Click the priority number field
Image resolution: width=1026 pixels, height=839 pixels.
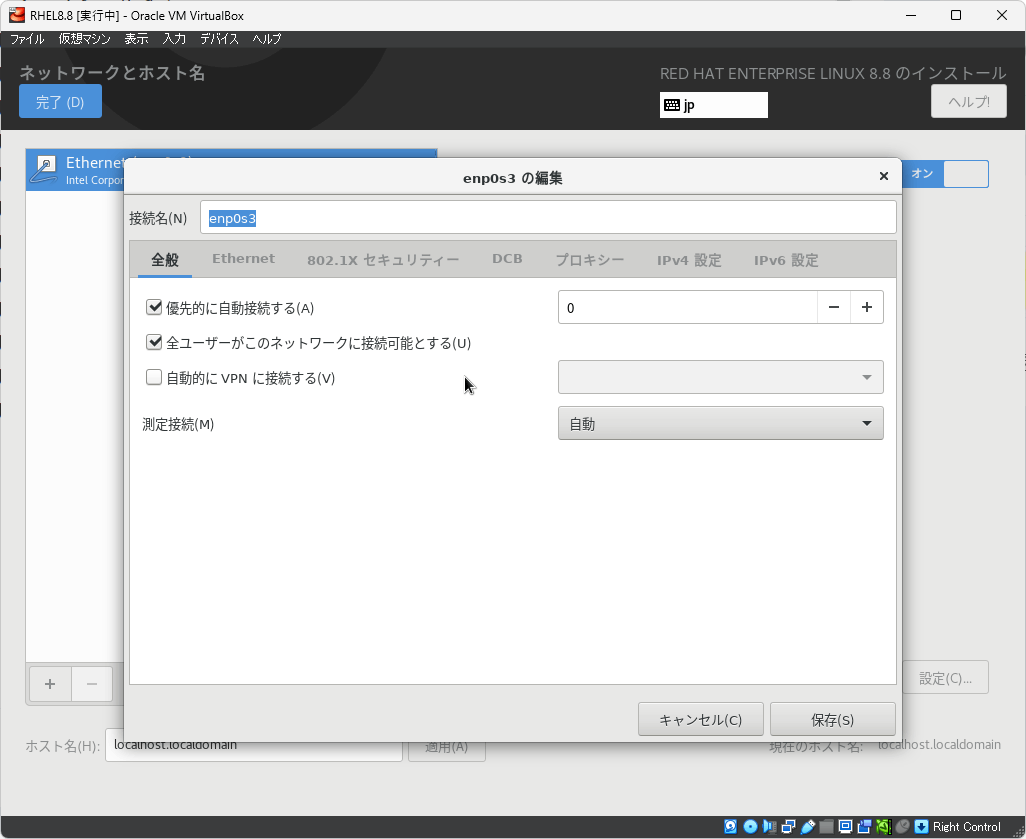point(688,307)
